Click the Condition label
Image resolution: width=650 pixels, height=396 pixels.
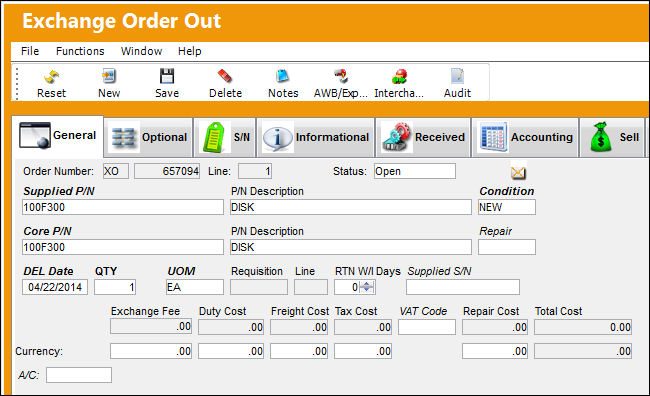pyautogui.click(x=507, y=191)
